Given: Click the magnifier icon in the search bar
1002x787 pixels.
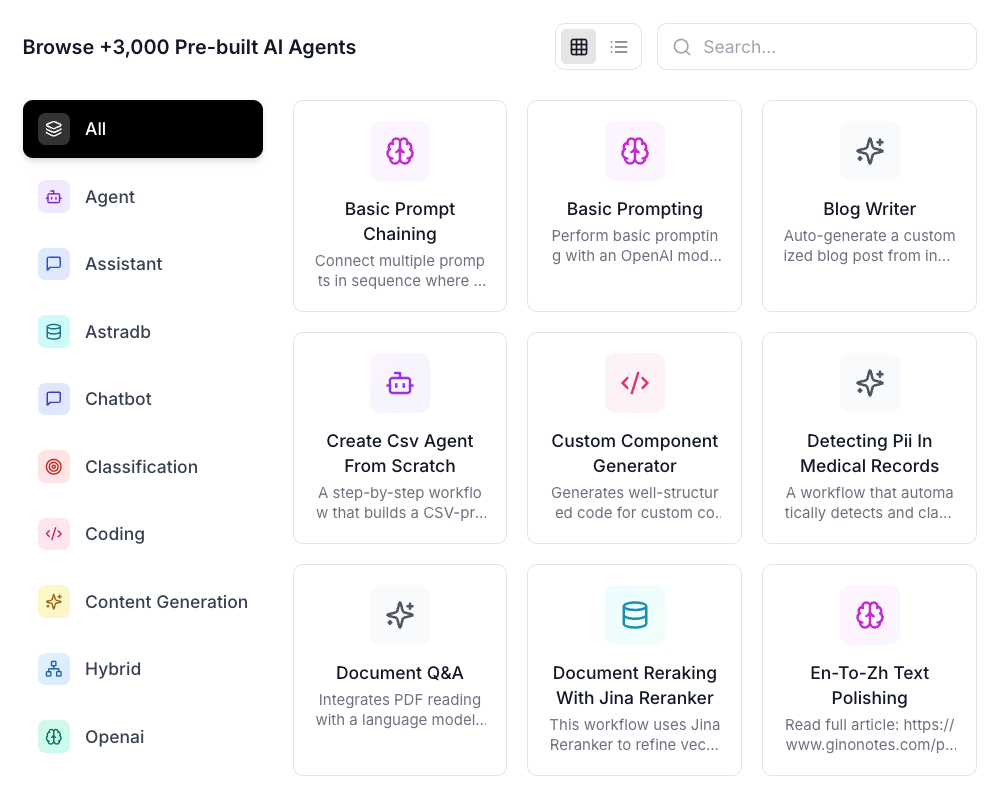Looking at the screenshot, I should [682, 46].
